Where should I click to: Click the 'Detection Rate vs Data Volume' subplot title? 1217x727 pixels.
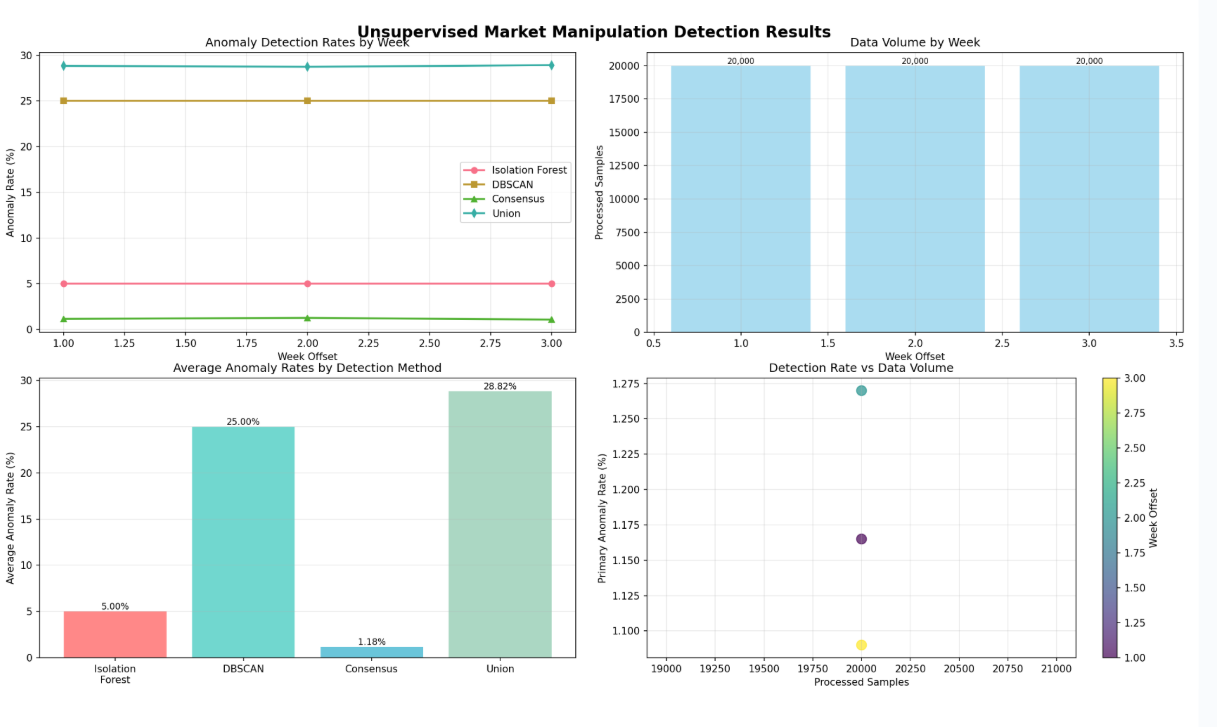(861, 368)
